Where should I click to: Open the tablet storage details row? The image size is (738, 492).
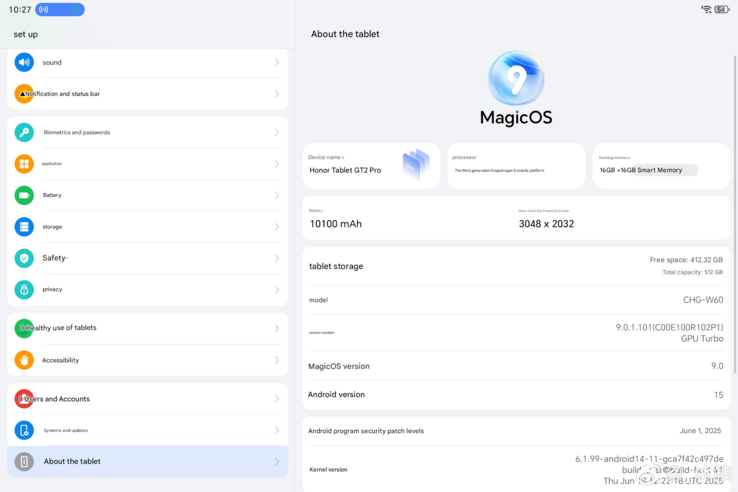[516, 266]
